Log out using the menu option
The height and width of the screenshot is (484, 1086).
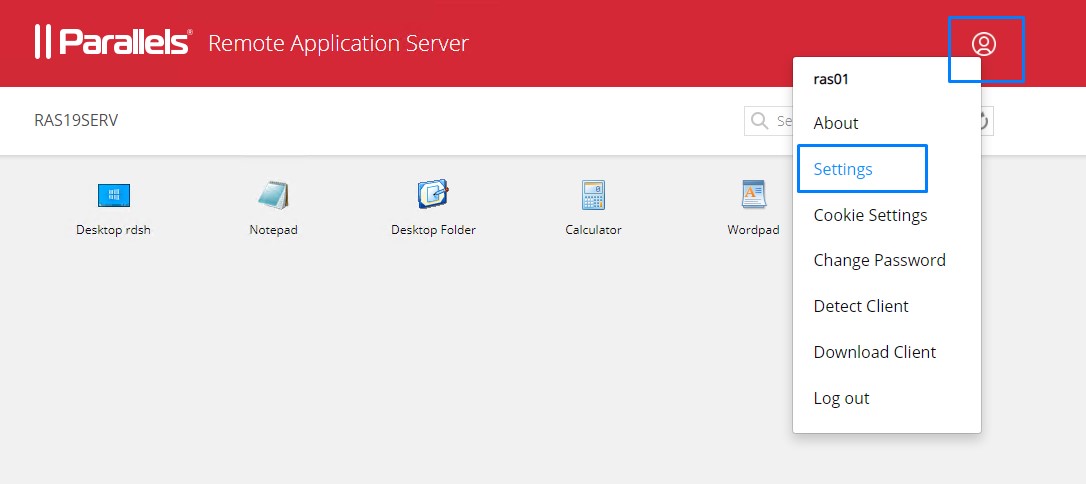(x=841, y=398)
